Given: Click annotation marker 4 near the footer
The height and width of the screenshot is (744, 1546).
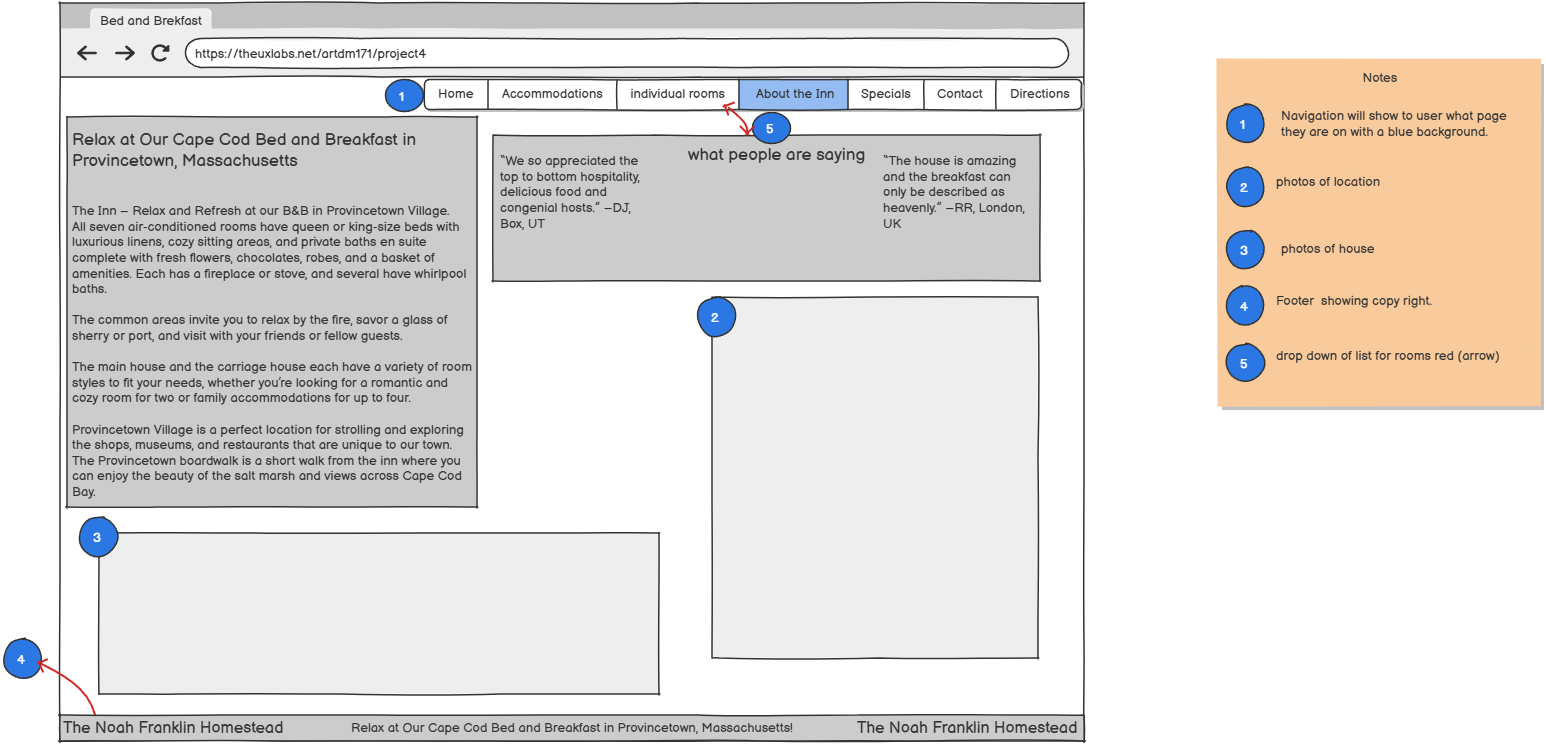Looking at the screenshot, I should tap(22, 659).
